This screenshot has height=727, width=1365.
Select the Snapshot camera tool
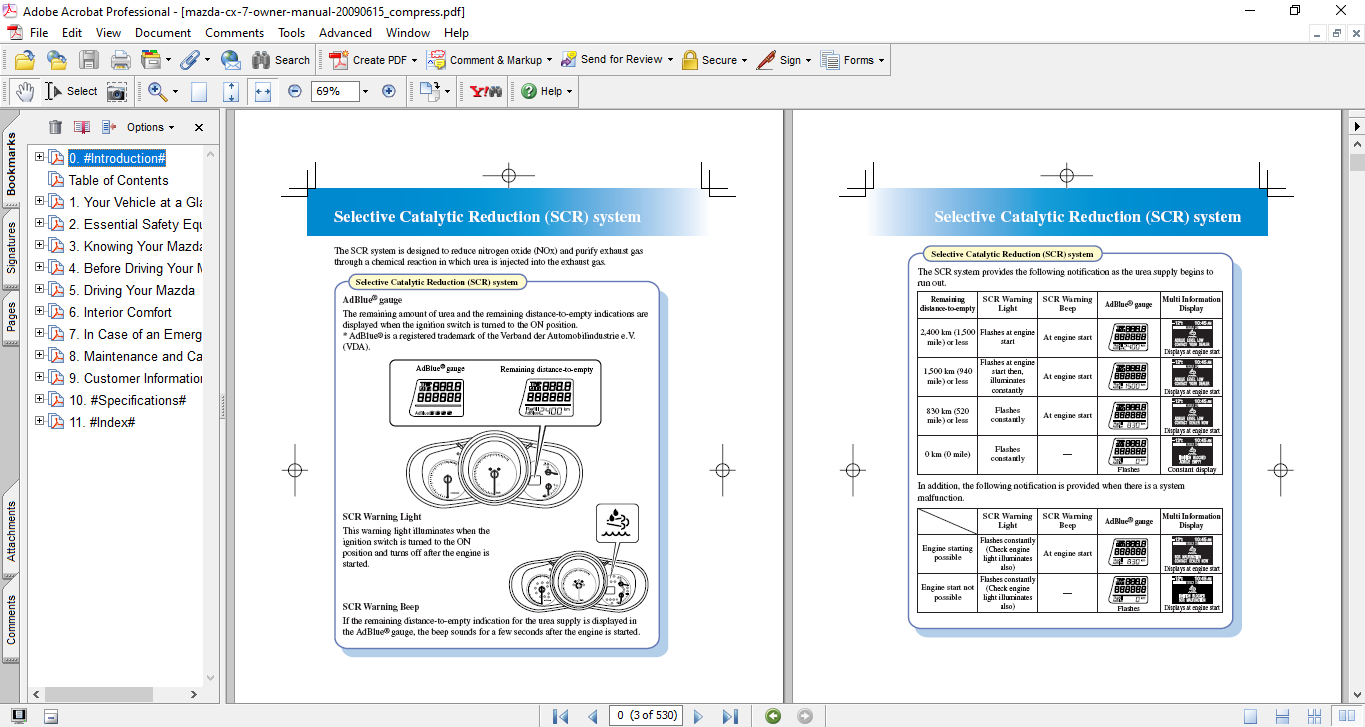(x=117, y=92)
